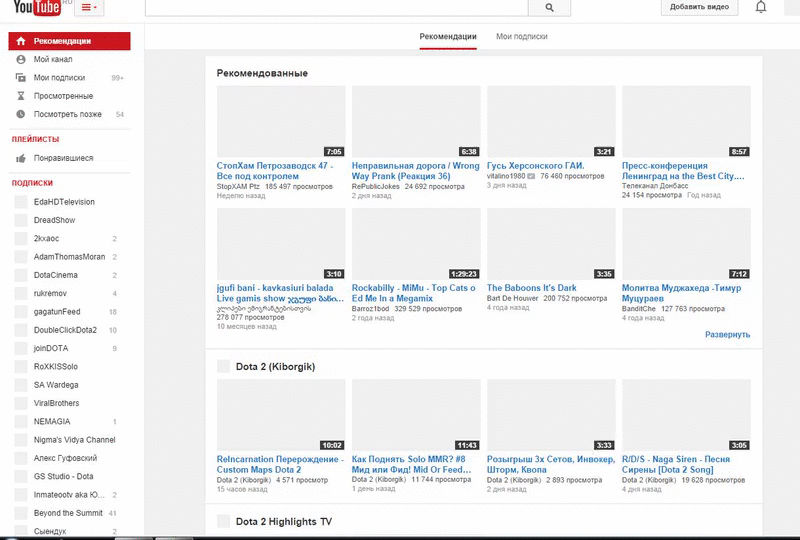Open Розыгрыш 3х Сетов video title

pos(551,465)
